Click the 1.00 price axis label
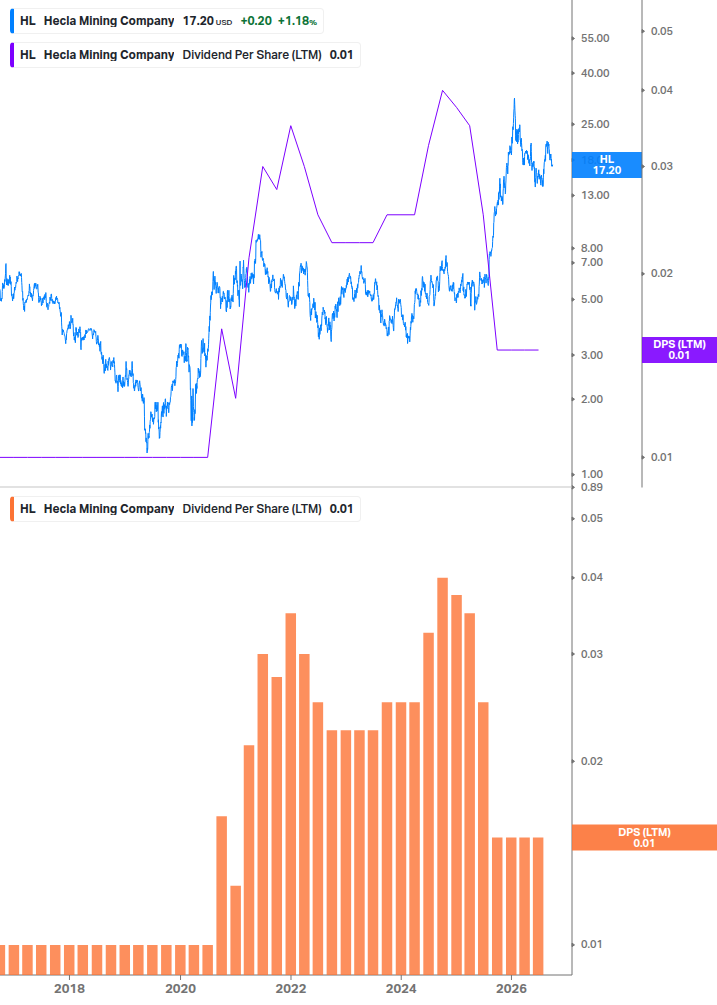This screenshot has width=717, height=1005. (x=591, y=474)
